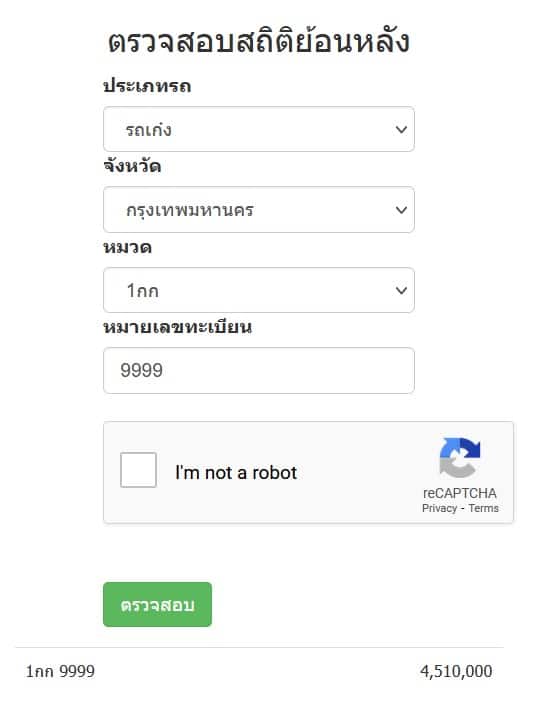
Task: Click the reCAPTCHA brand text
Action: coord(459,493)
